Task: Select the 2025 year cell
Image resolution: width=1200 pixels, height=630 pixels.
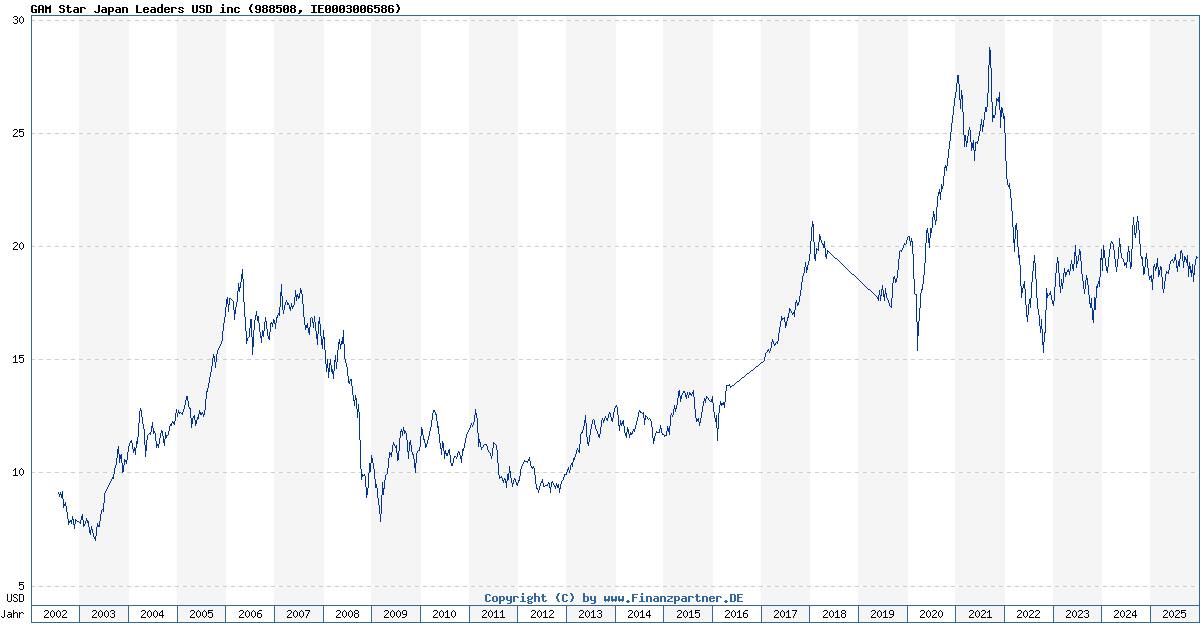Action: click(1174, 614)
